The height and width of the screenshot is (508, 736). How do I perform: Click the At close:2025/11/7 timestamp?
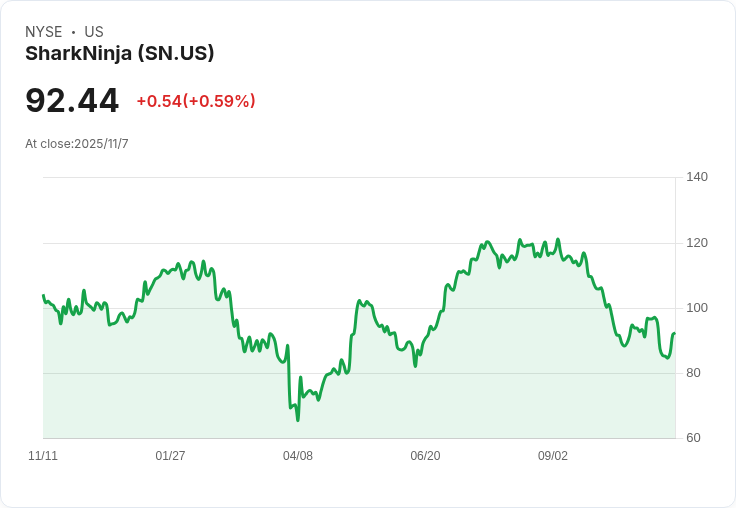(x=77, y=144)
